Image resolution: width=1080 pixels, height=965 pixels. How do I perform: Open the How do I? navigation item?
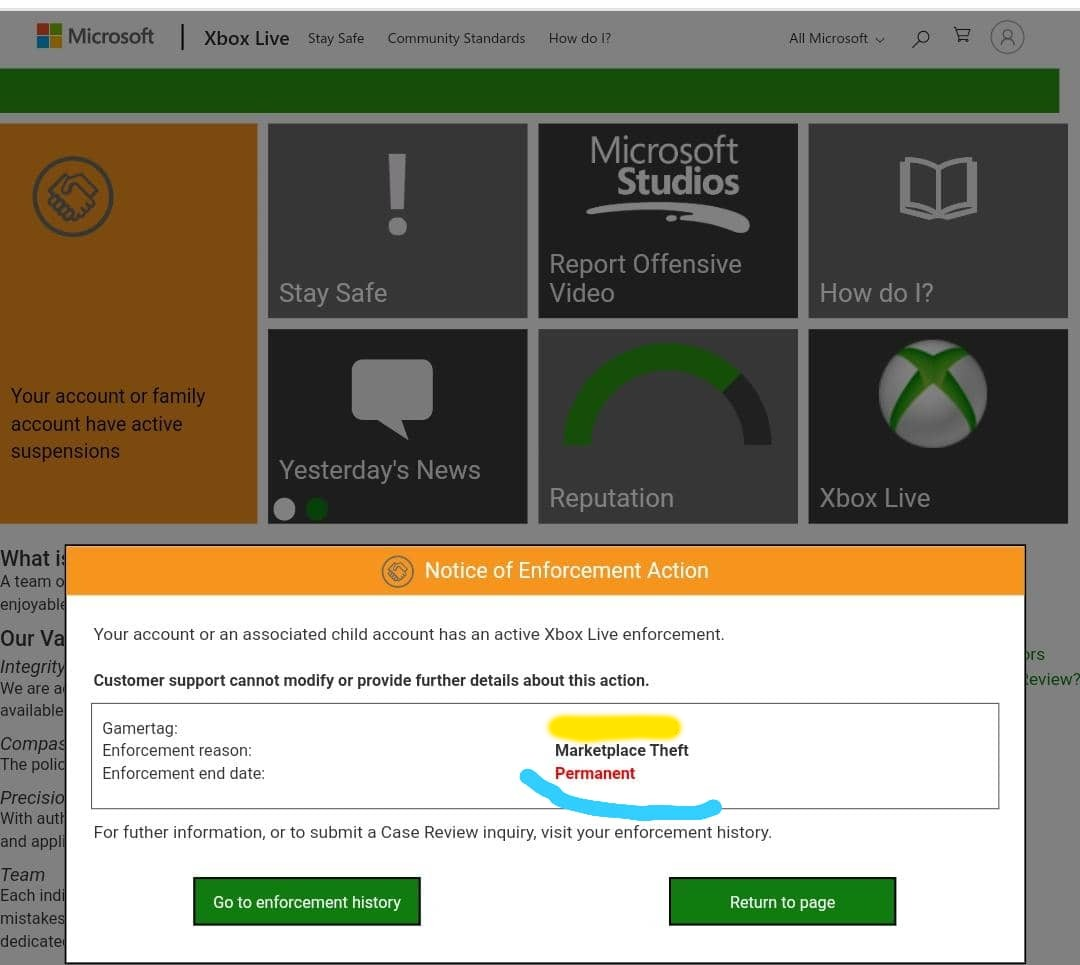coord(580,39)
